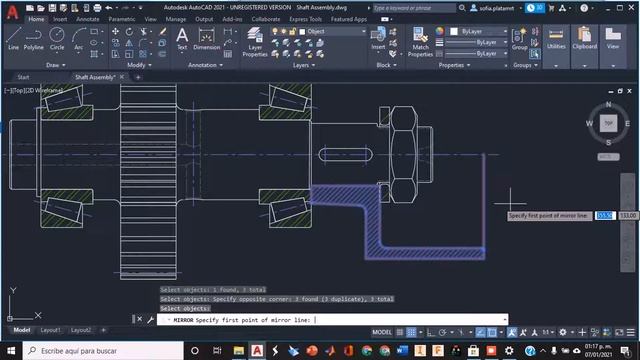This screenshot has width=640, height=360.
Task: Toggle snap mode in status bar
Action: pyautogui.click(x=411, y=332)
